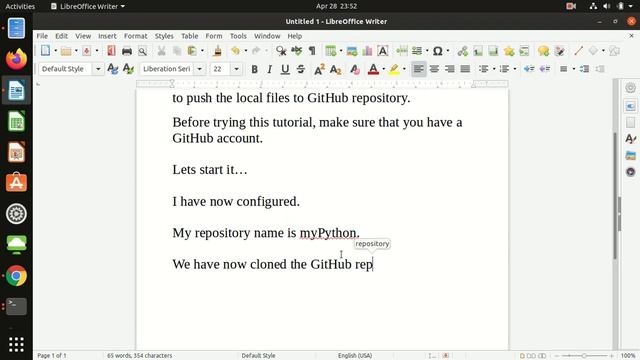Open the Tools menu
Image resolution: width=640 pixels, height=360 pixels.
coord(238,36)
